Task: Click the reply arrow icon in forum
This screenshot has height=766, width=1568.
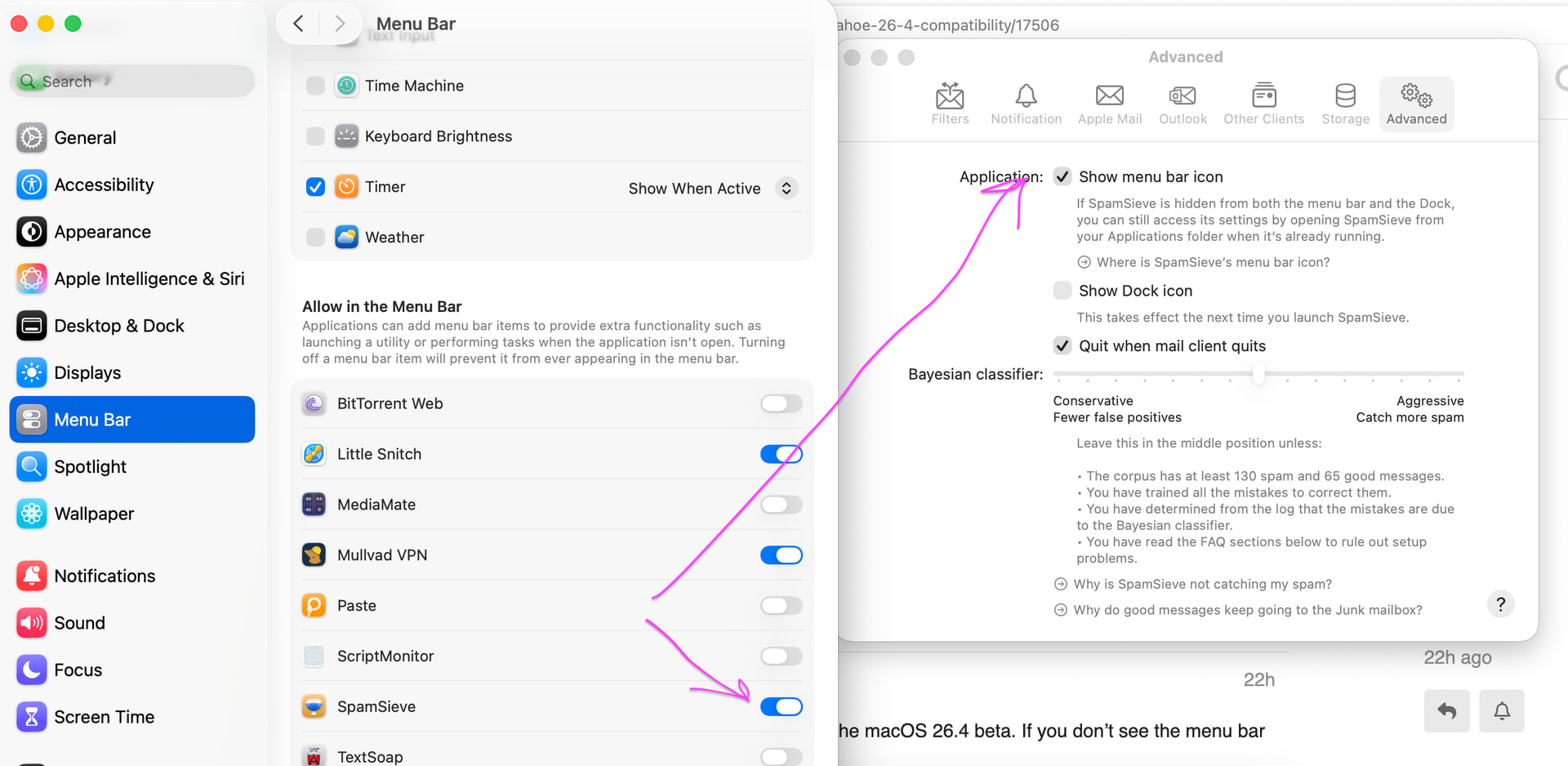Action: click(x=1446, y=710)
